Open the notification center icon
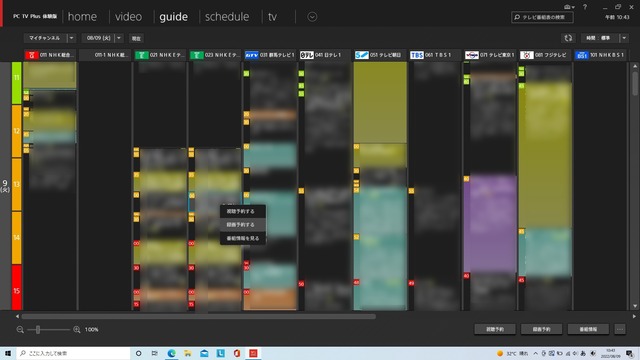Viewport: 640px width, 360px height. pos(630,353)
